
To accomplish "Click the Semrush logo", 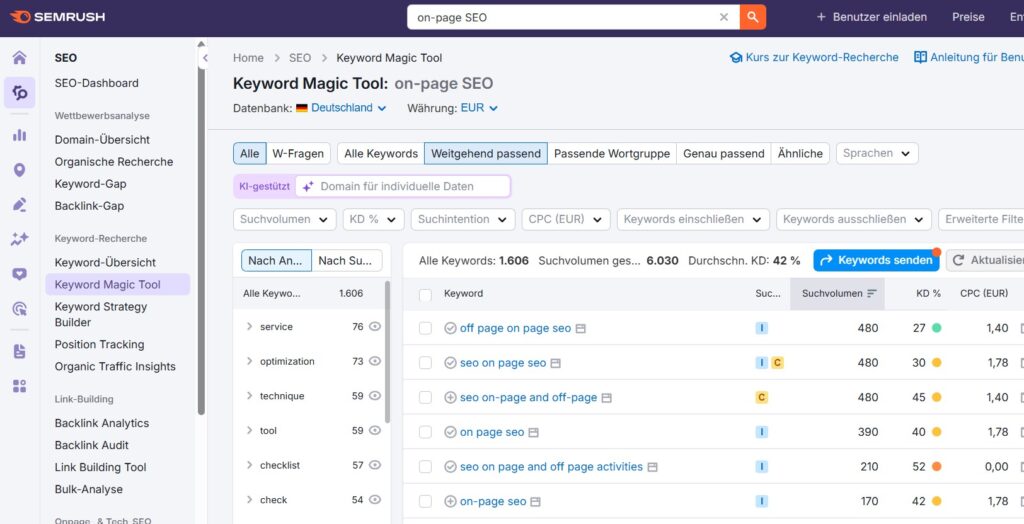I will tap(57, 17).
